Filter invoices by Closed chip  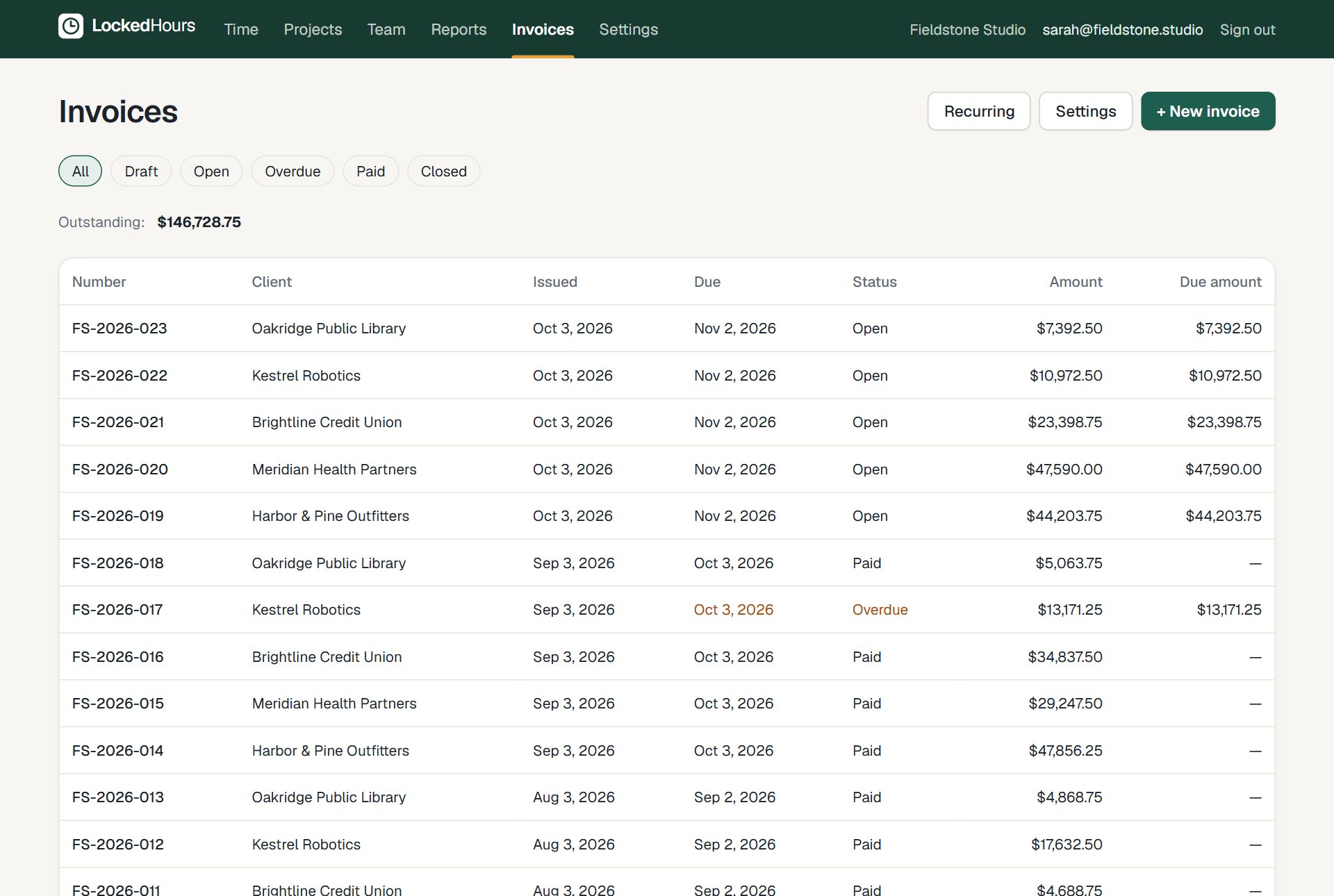(443, 171)
